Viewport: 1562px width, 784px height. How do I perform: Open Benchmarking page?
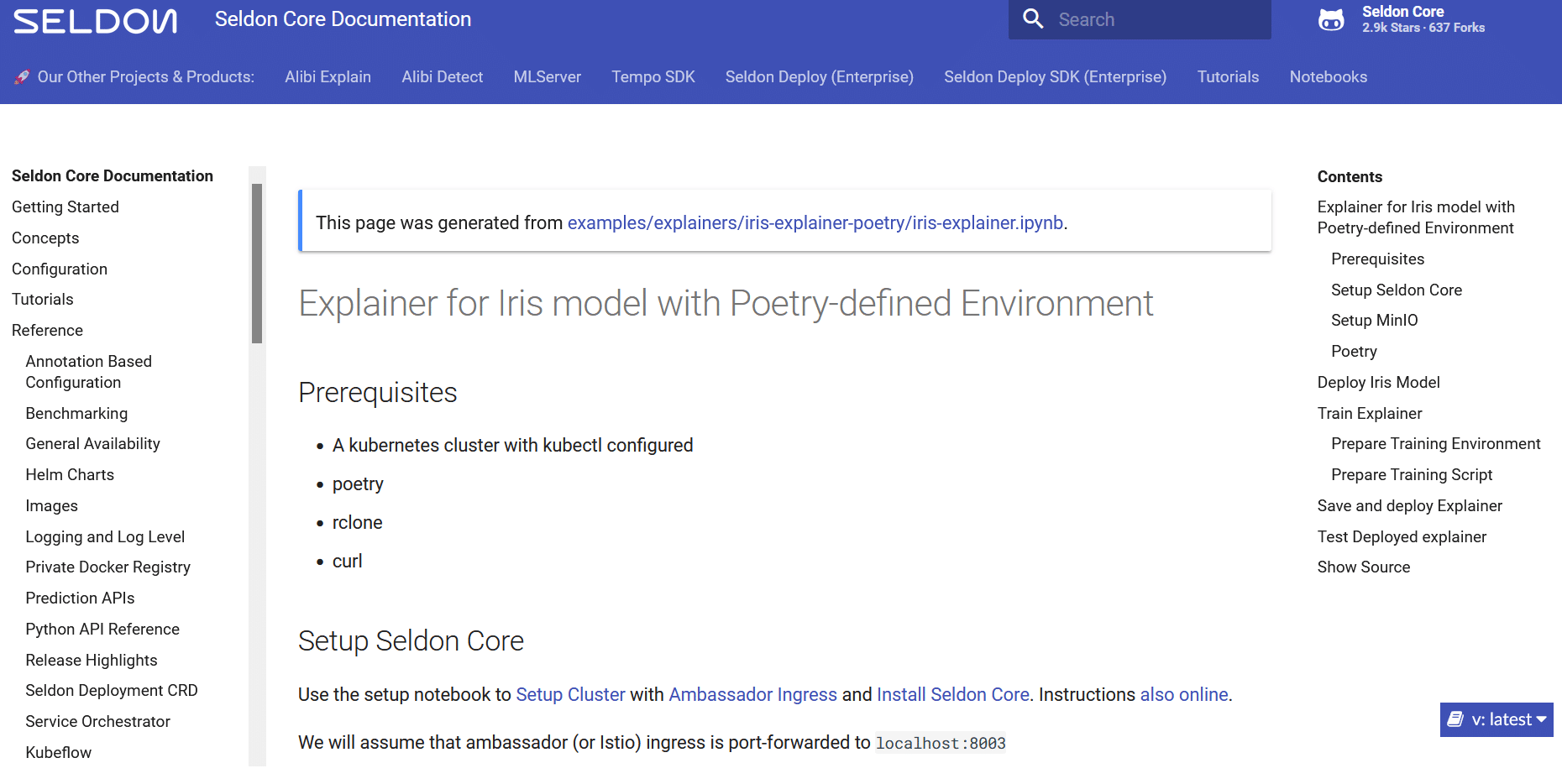pos(76,414)
